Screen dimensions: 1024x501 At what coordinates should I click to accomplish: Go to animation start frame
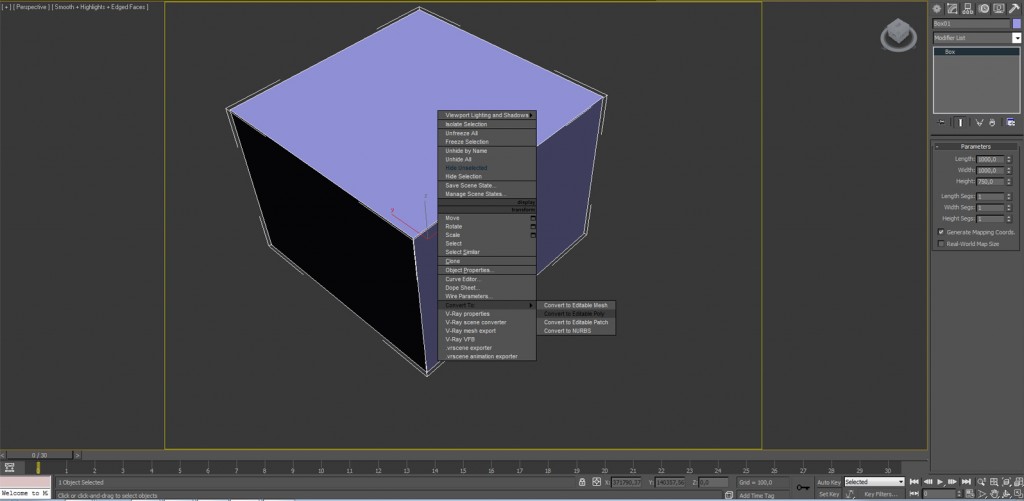click(x=914, y=482)
